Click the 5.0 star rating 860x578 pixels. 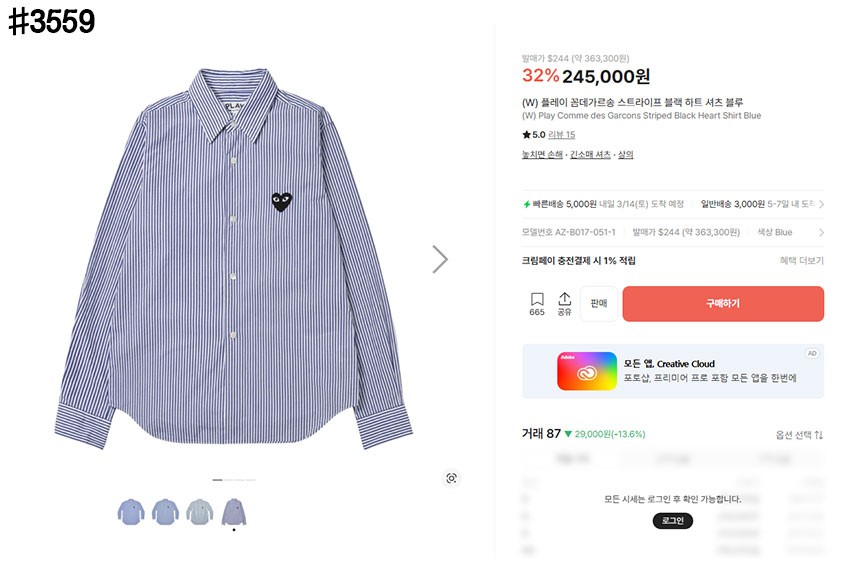(x=534, y=135)
